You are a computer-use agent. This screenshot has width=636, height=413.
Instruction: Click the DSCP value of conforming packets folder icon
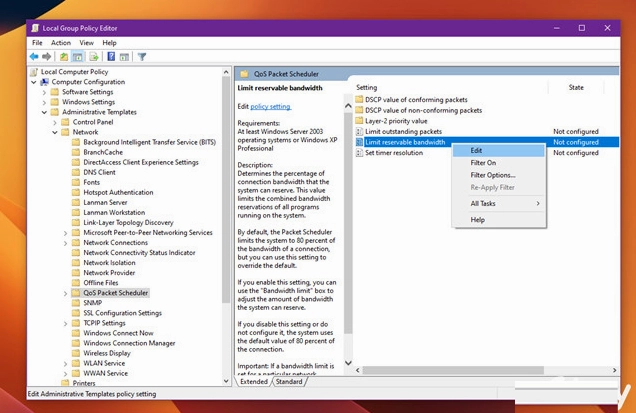coord(359,99)
